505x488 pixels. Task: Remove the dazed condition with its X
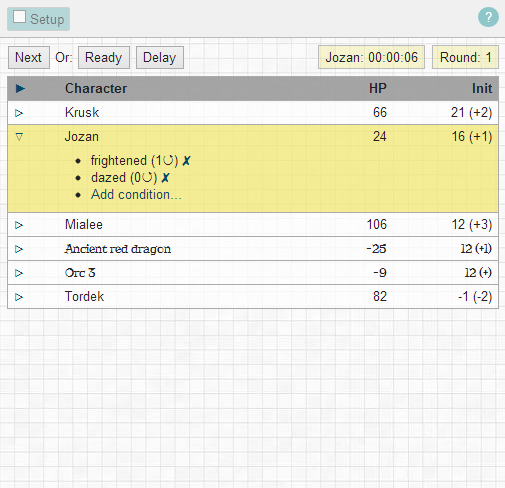[165, 178]
